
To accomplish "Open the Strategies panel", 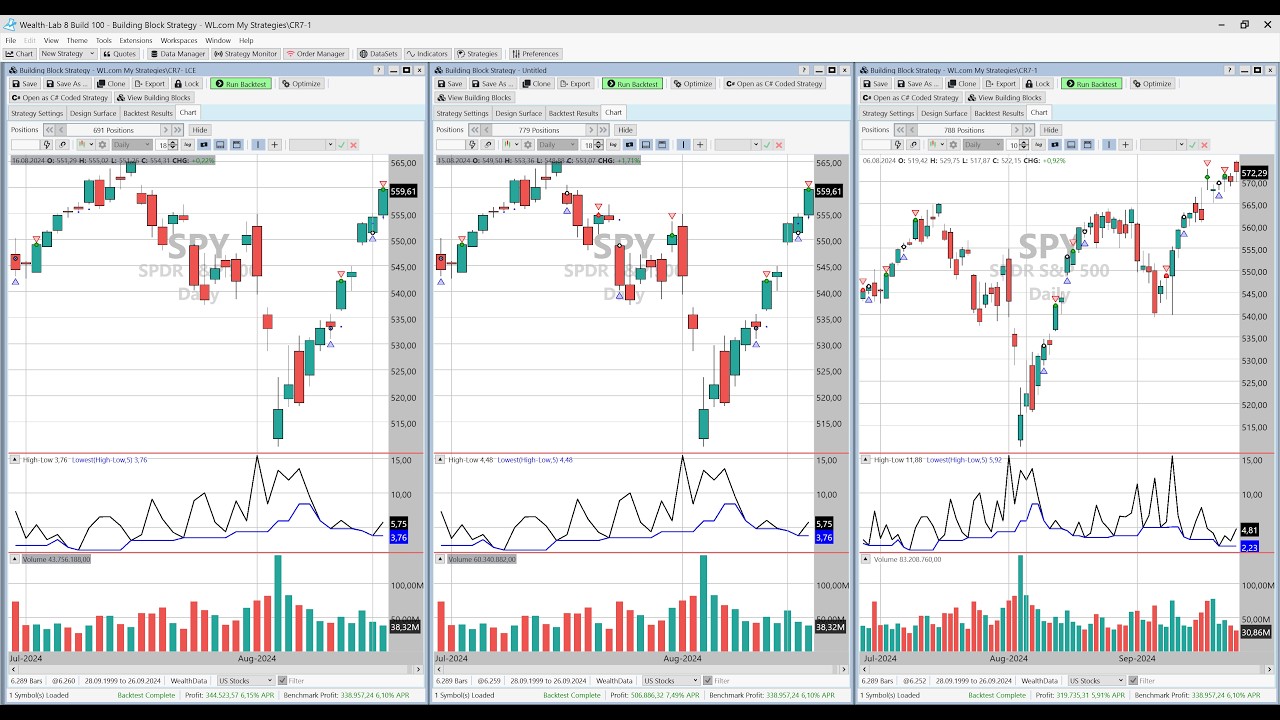I will point(477,54).
